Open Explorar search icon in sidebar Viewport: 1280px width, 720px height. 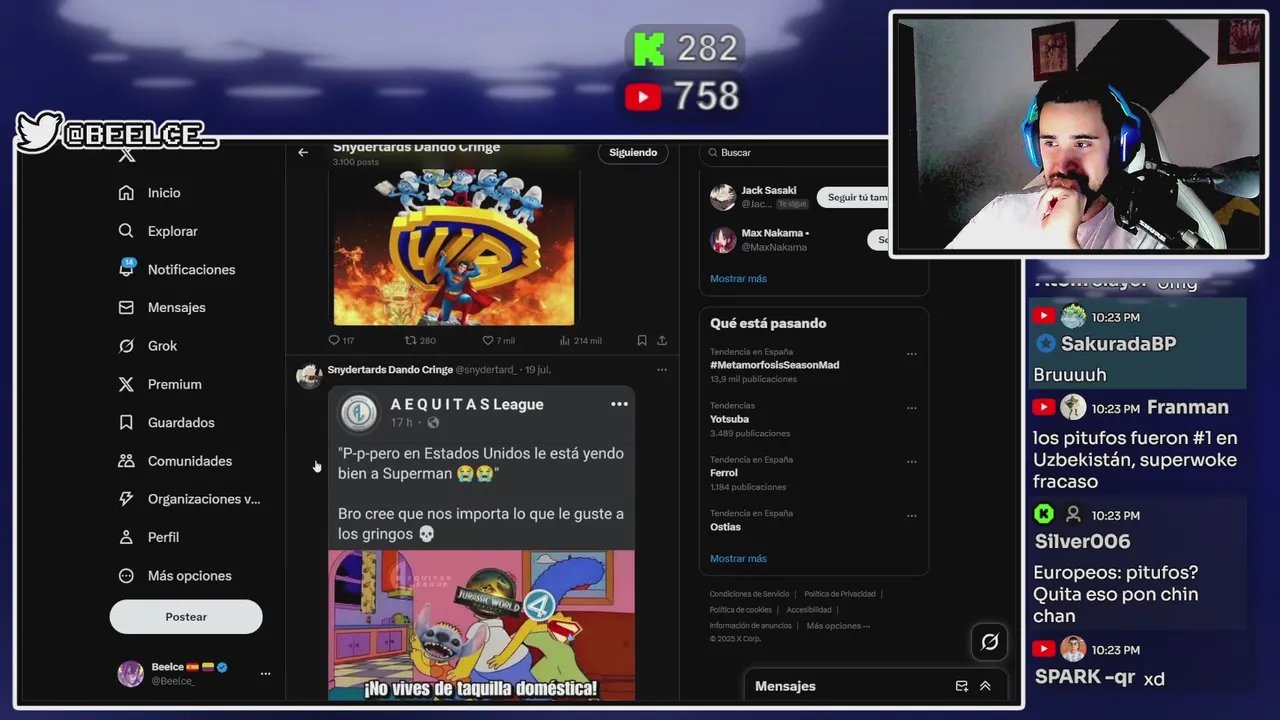pyautogui.click(x=126, y=231)
